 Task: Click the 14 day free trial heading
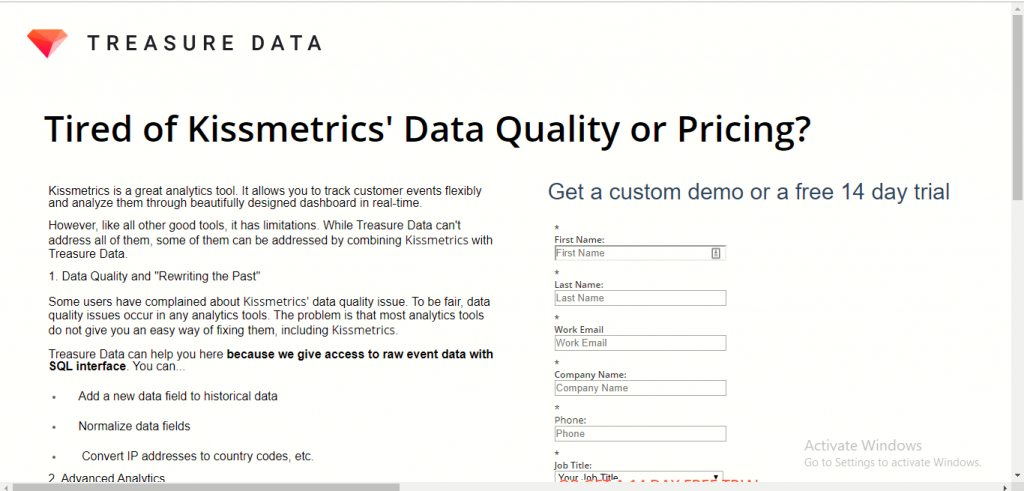748,192
